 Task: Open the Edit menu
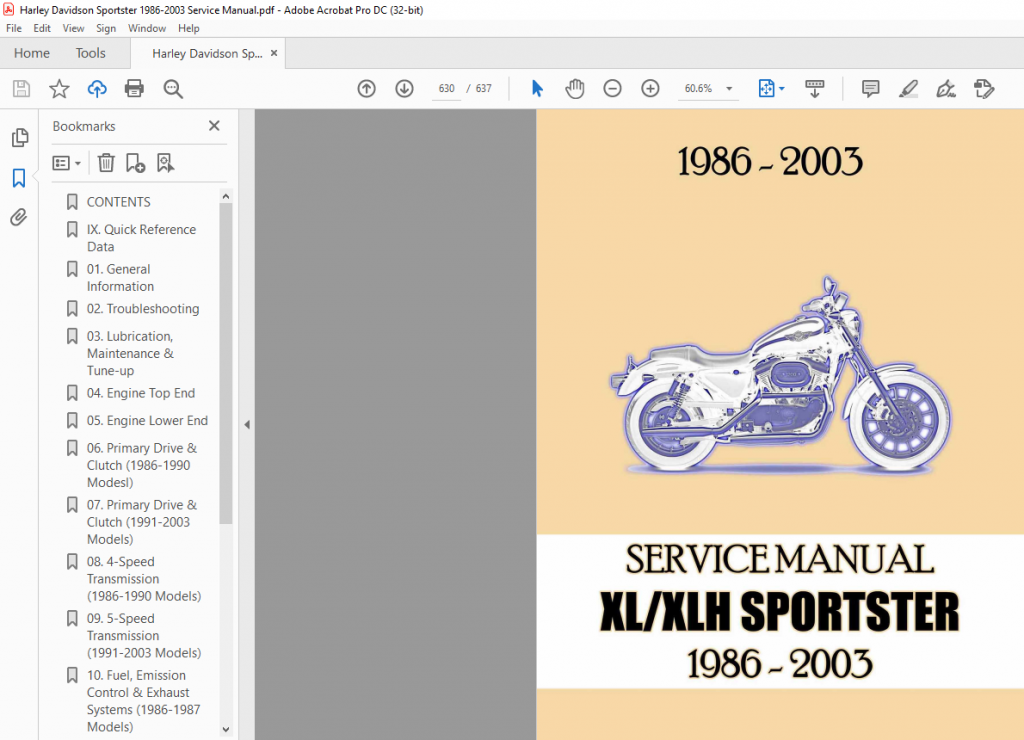[42, 28]
